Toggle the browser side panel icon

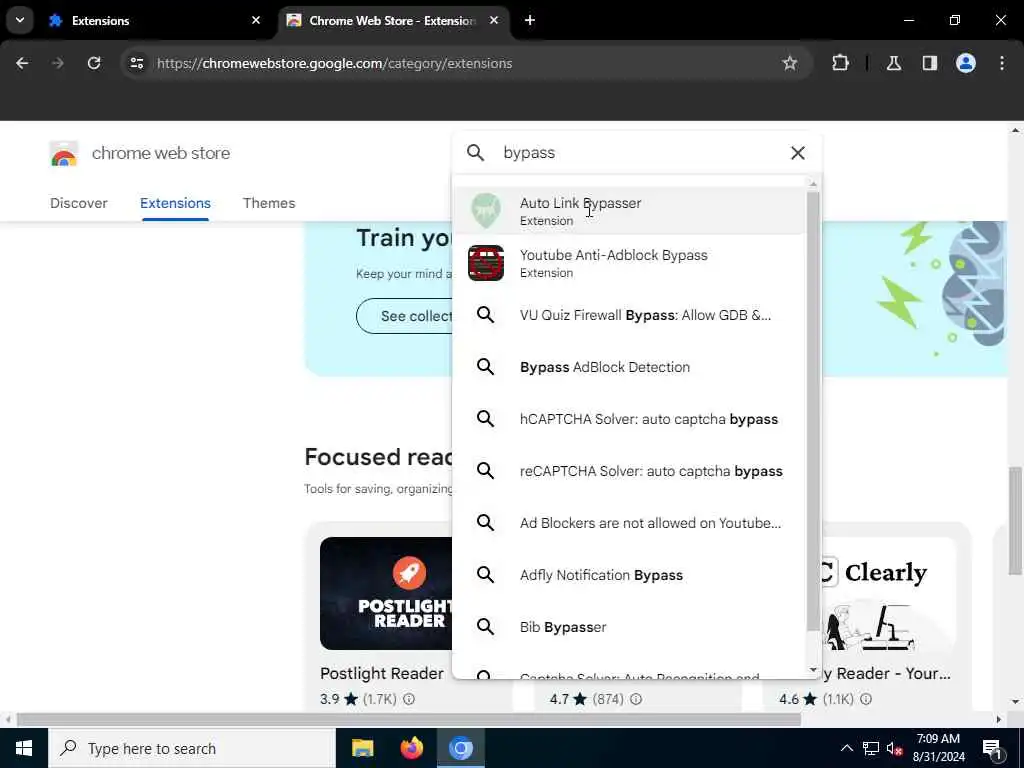(929, 63)
